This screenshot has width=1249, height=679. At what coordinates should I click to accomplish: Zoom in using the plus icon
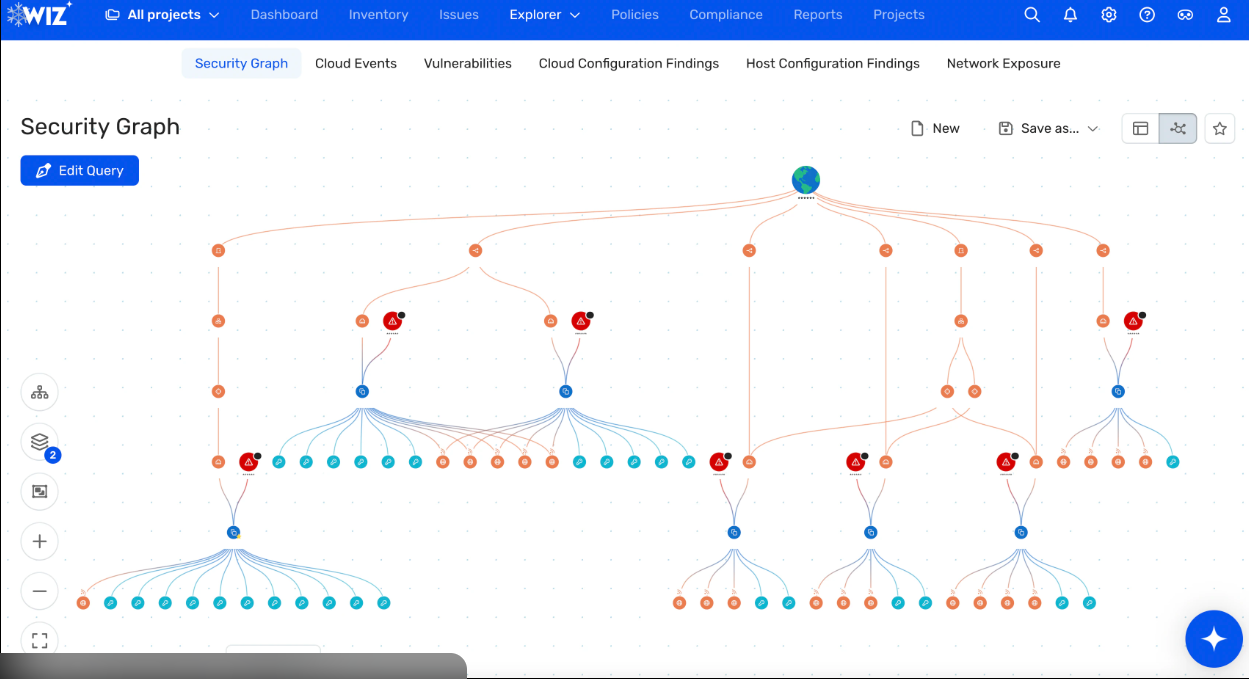(39, 541)
